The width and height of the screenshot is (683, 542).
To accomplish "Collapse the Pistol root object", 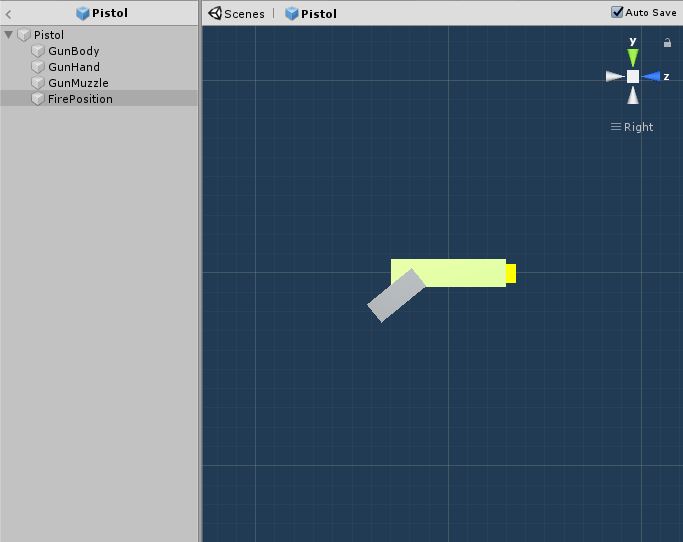I will (x=8, y=34).
